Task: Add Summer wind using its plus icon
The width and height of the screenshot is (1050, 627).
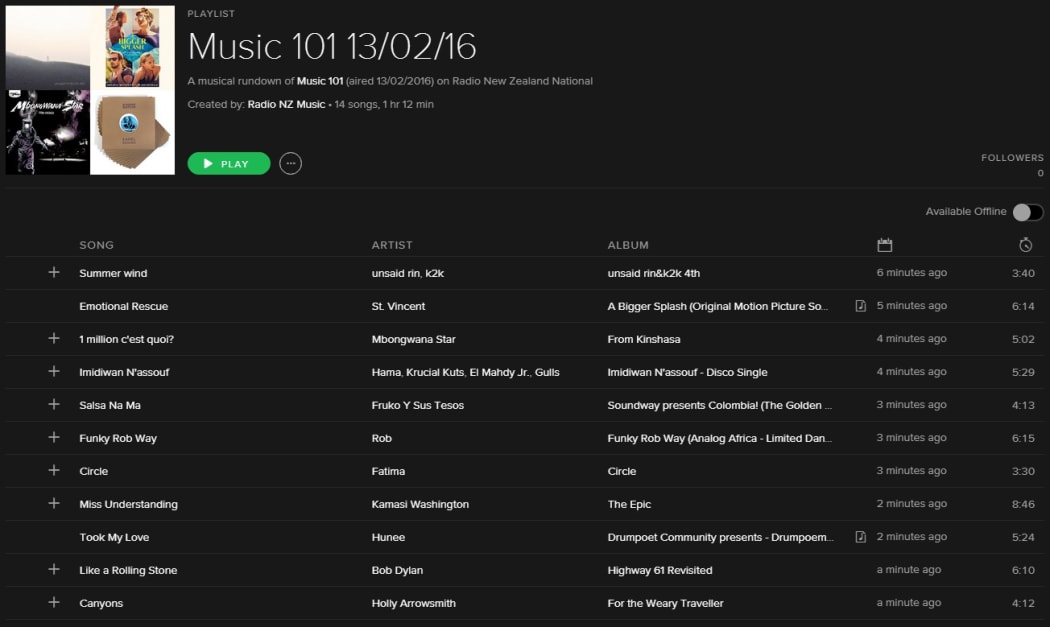Action: 54,273
